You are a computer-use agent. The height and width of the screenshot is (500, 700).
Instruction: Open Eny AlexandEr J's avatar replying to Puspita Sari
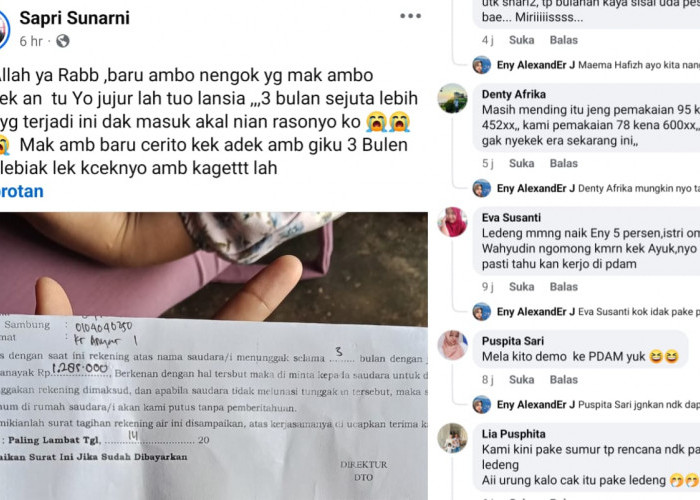pyautogui.click(x=482, y=404)
